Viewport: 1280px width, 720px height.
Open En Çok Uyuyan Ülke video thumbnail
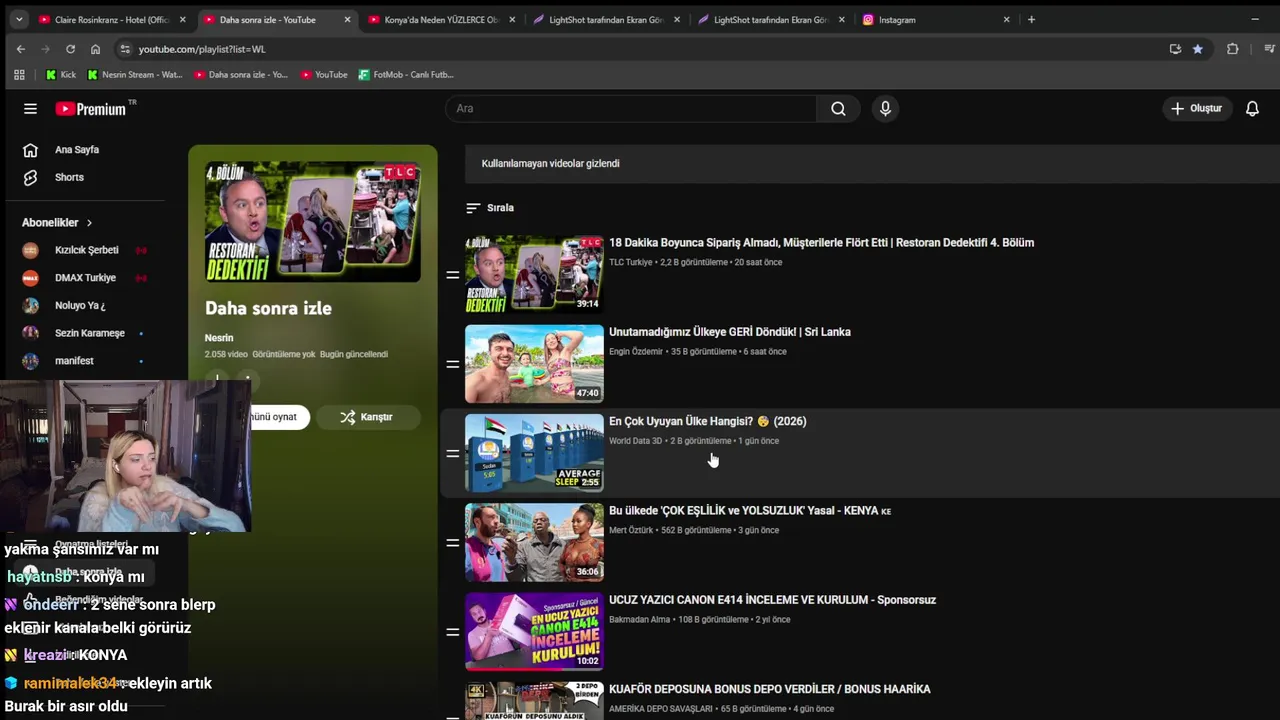tap(534, 453)
